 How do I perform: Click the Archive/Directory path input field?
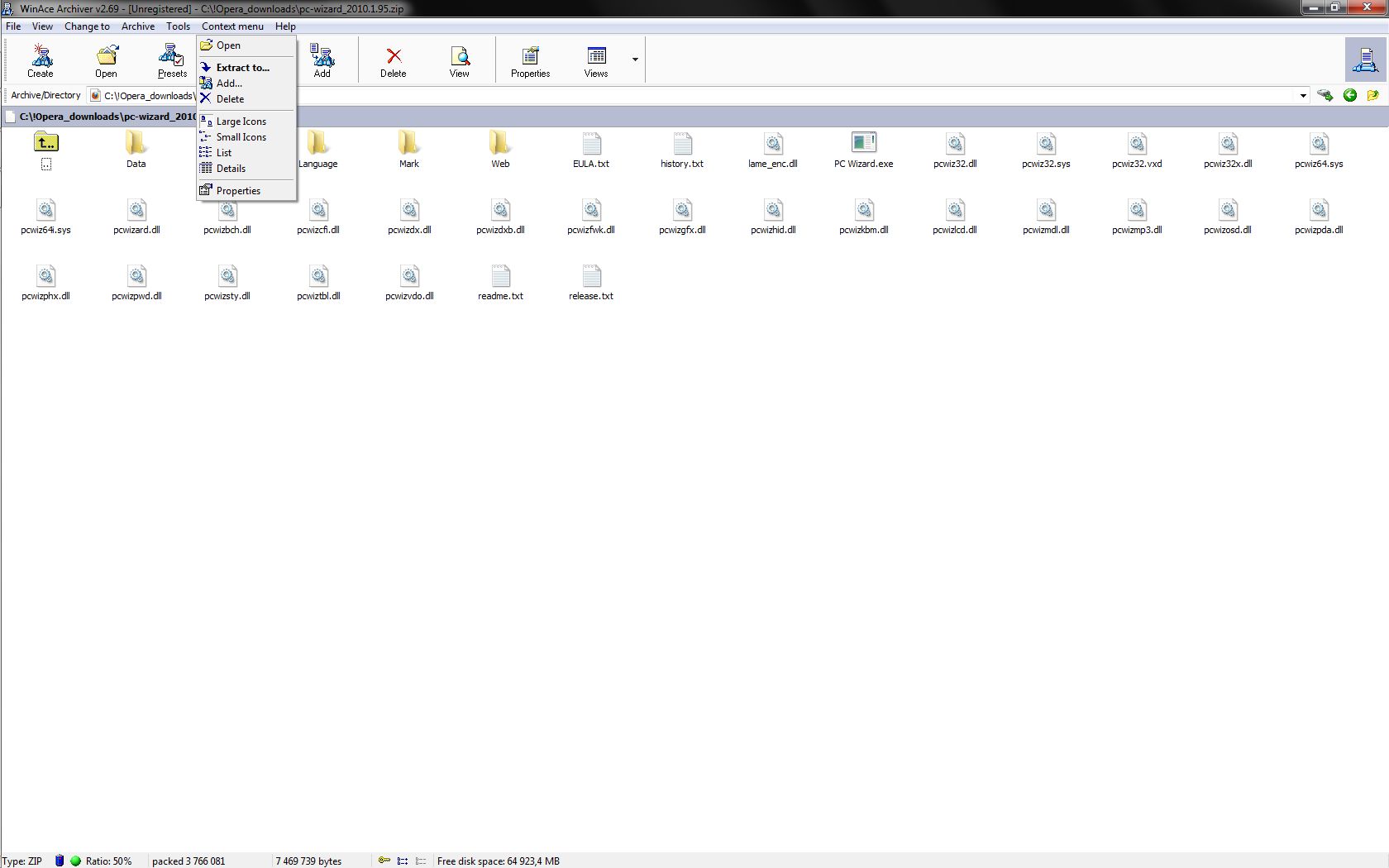click(x=699, y=96)
